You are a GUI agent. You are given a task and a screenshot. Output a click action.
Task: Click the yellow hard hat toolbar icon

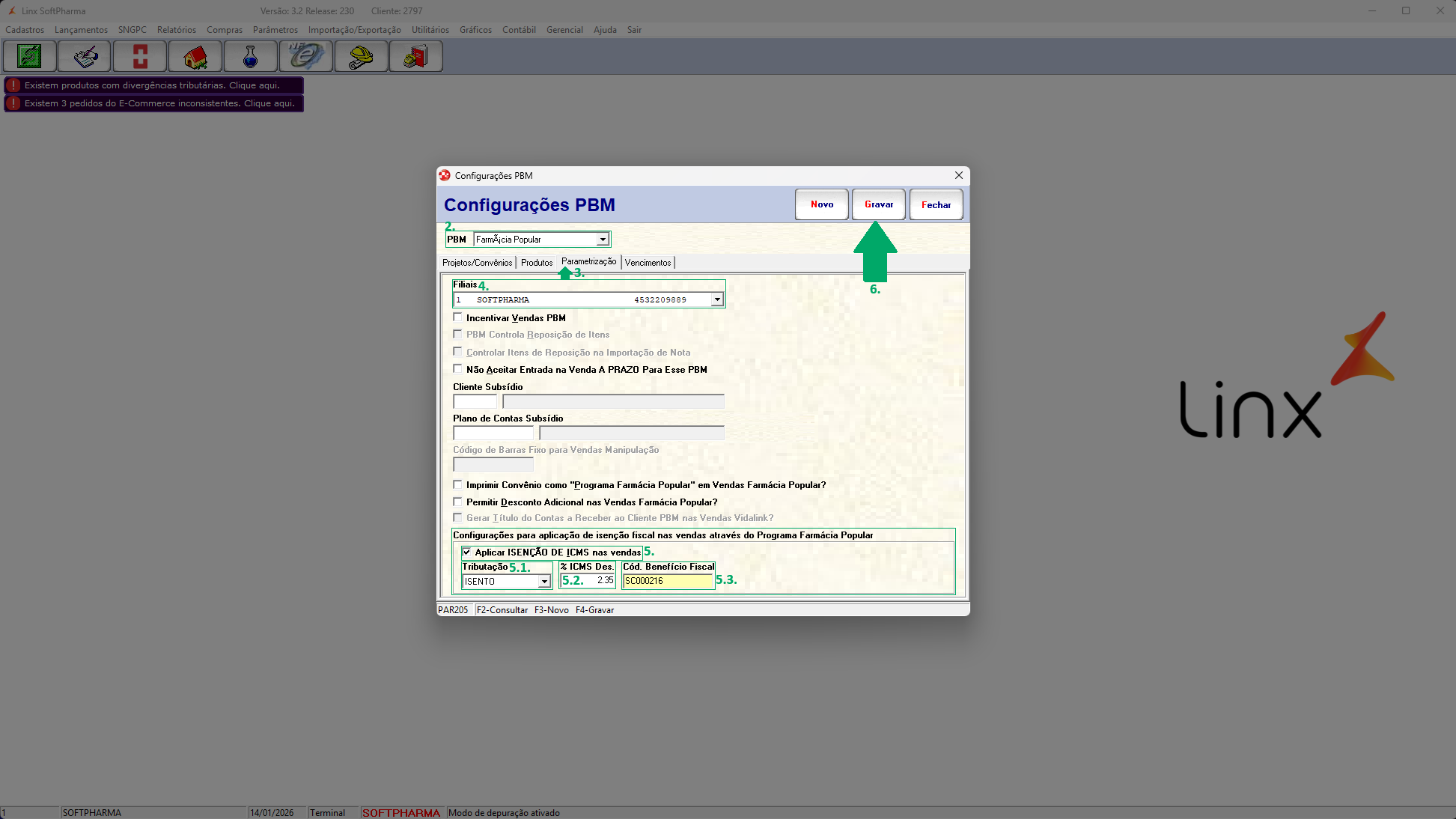[362, 57]
